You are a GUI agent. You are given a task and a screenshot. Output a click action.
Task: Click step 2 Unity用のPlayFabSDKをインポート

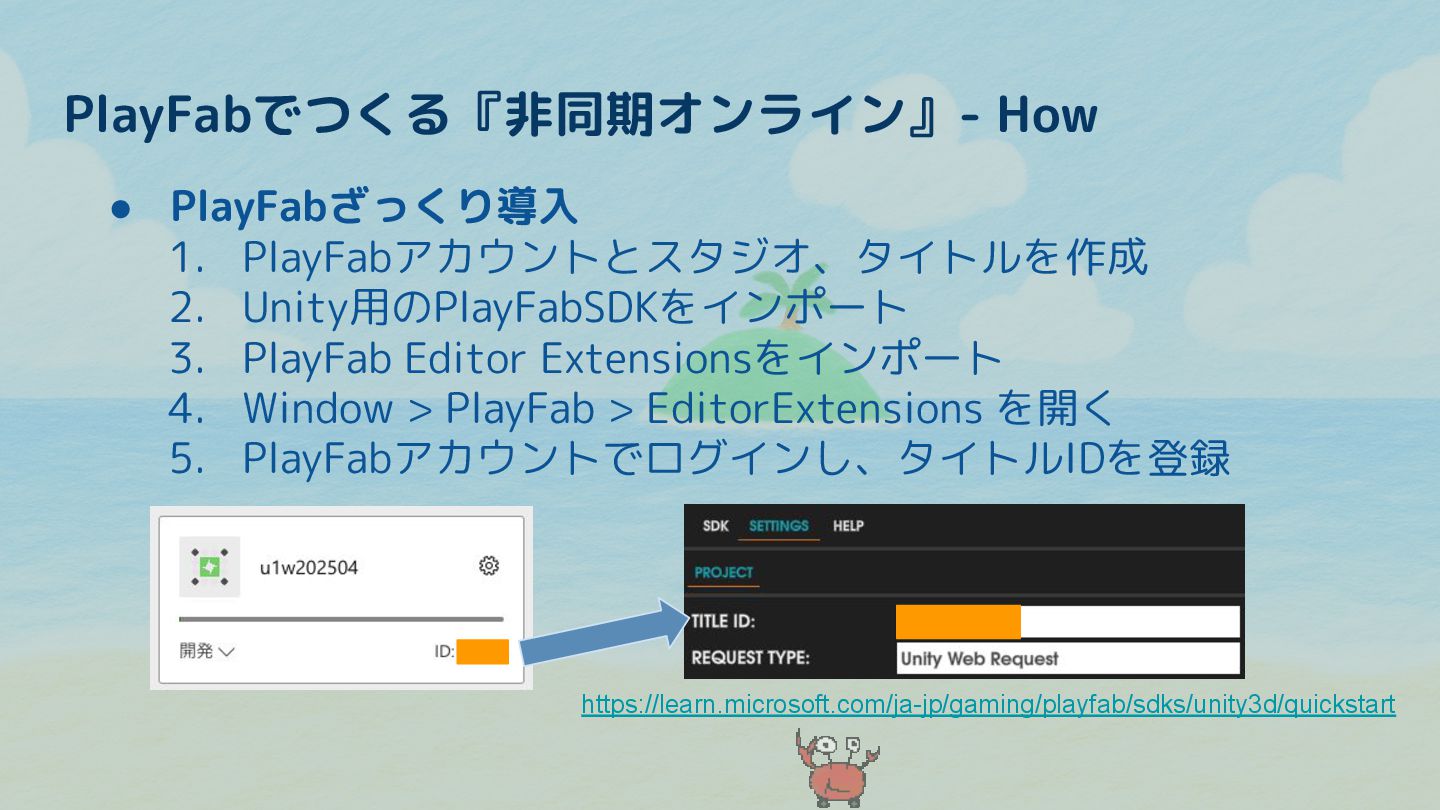tap(575, 308)
